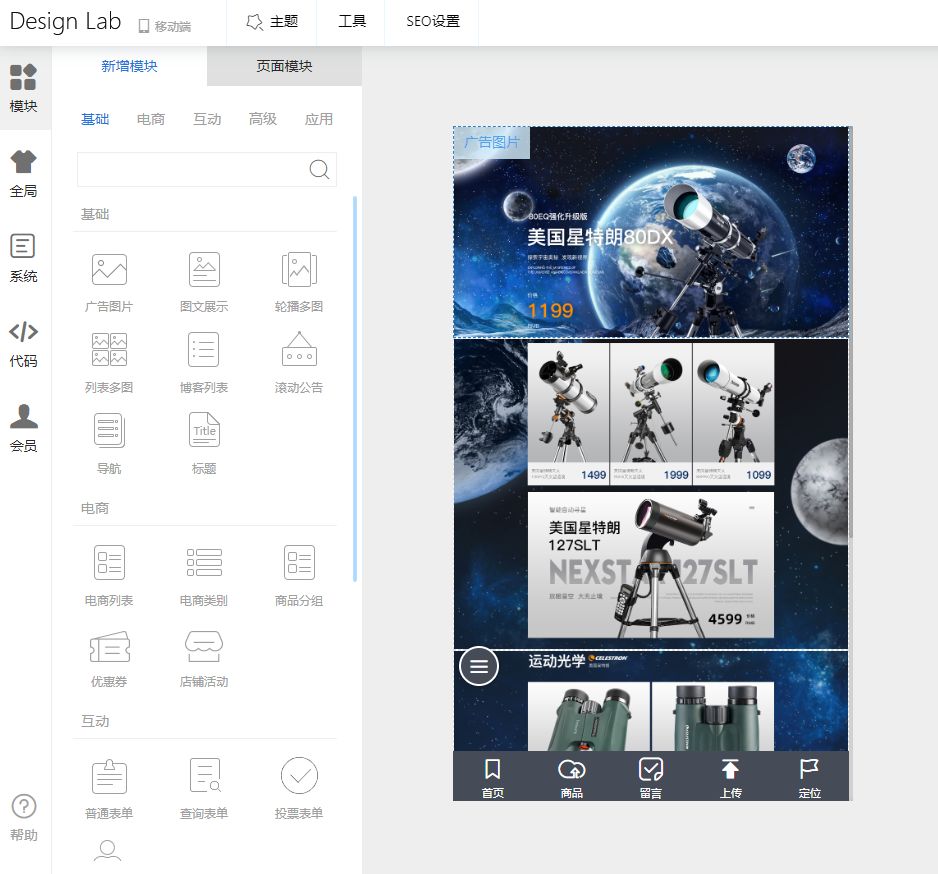Select the 互动 category tab
This screenshot has height=874, width=938.
(207, 119)
